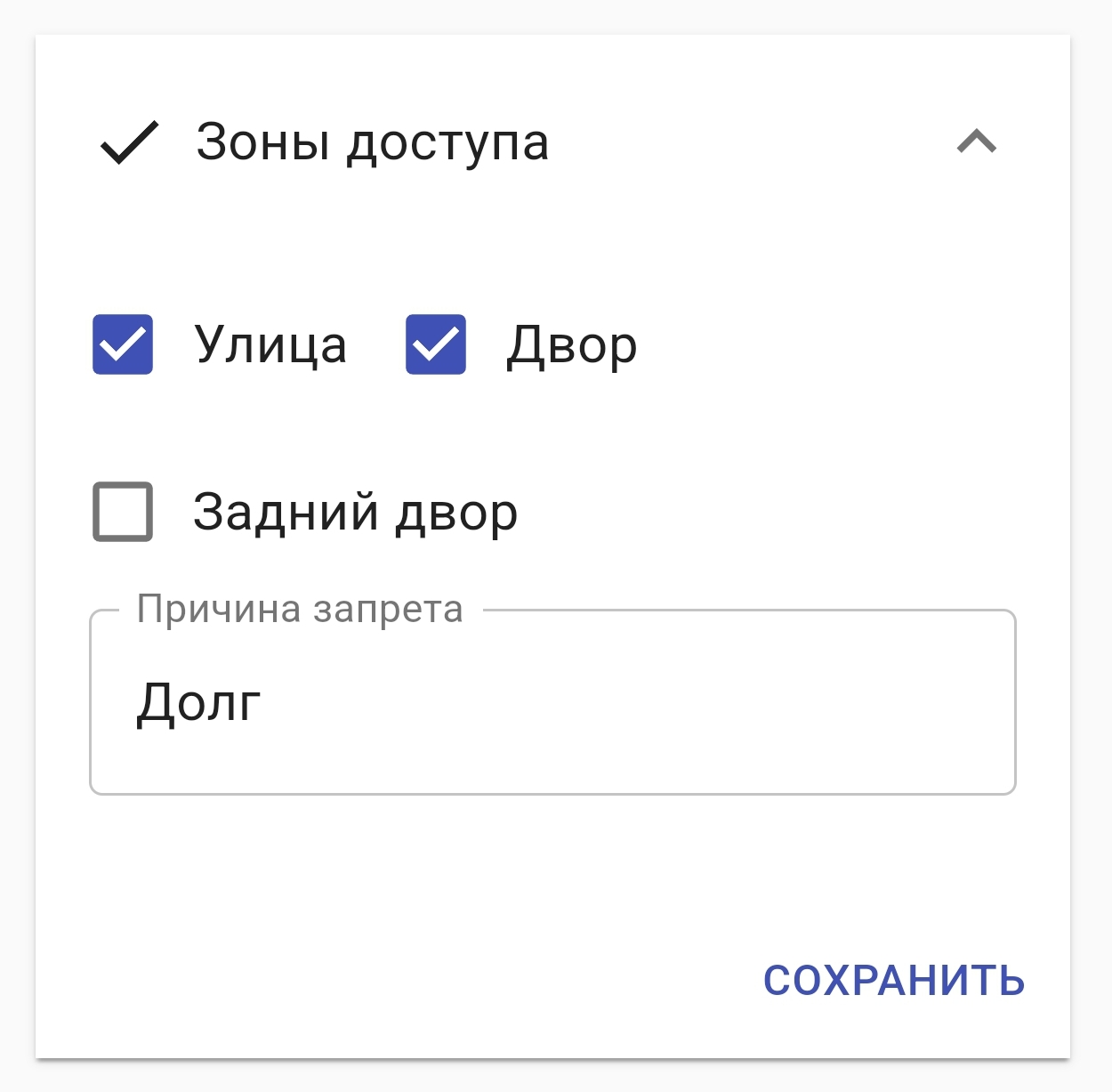Click the checkmark icon beside Зоны доступа

pyautogui.click(x=130, y=142)
